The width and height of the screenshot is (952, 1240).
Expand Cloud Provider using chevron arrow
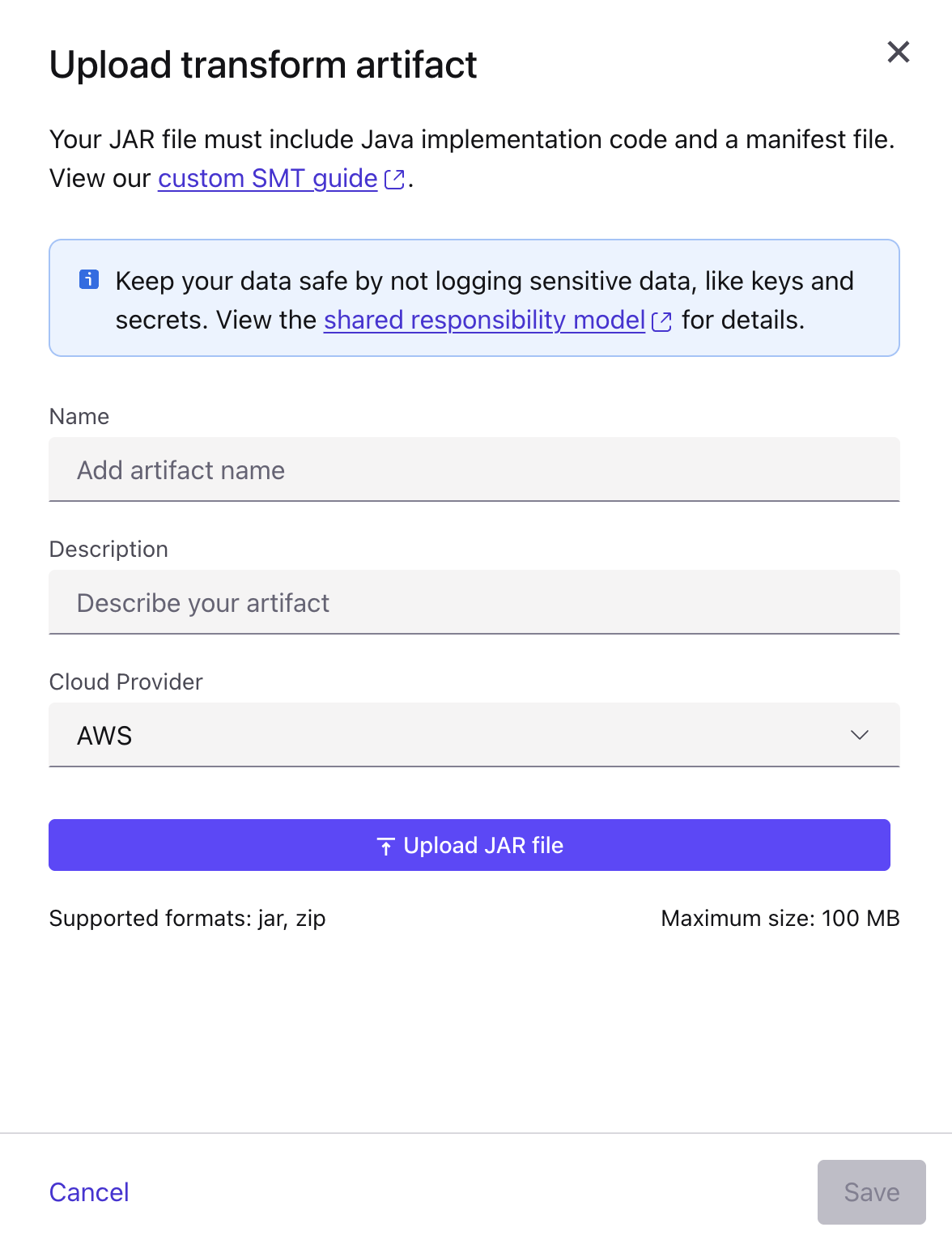click(x=860, y=735)
